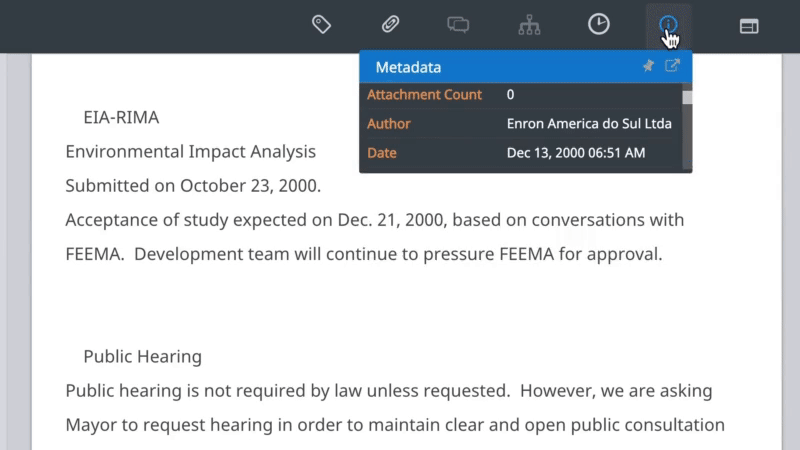Viewport: 800px width, 450px height.
Task: Pin the Metadata popup
Action: pos(648,66)
